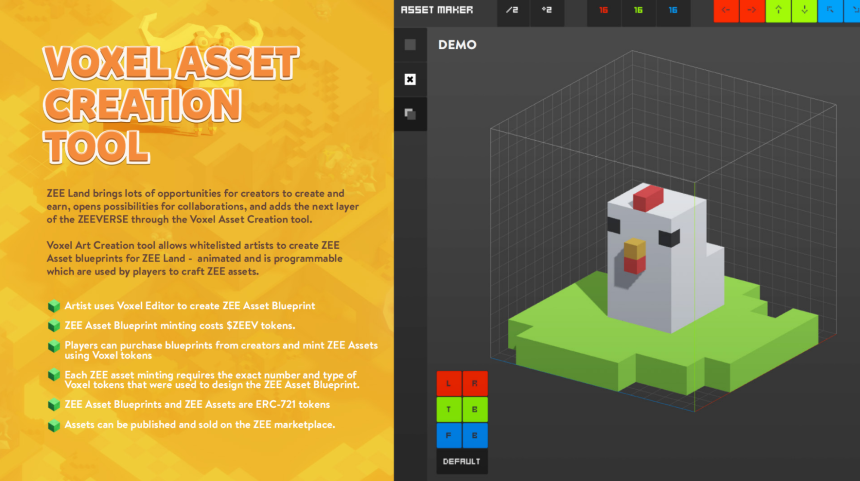Click bullet 'Players can purchase blueprints from creators'
860x481 pixels.
coord(221,350)
